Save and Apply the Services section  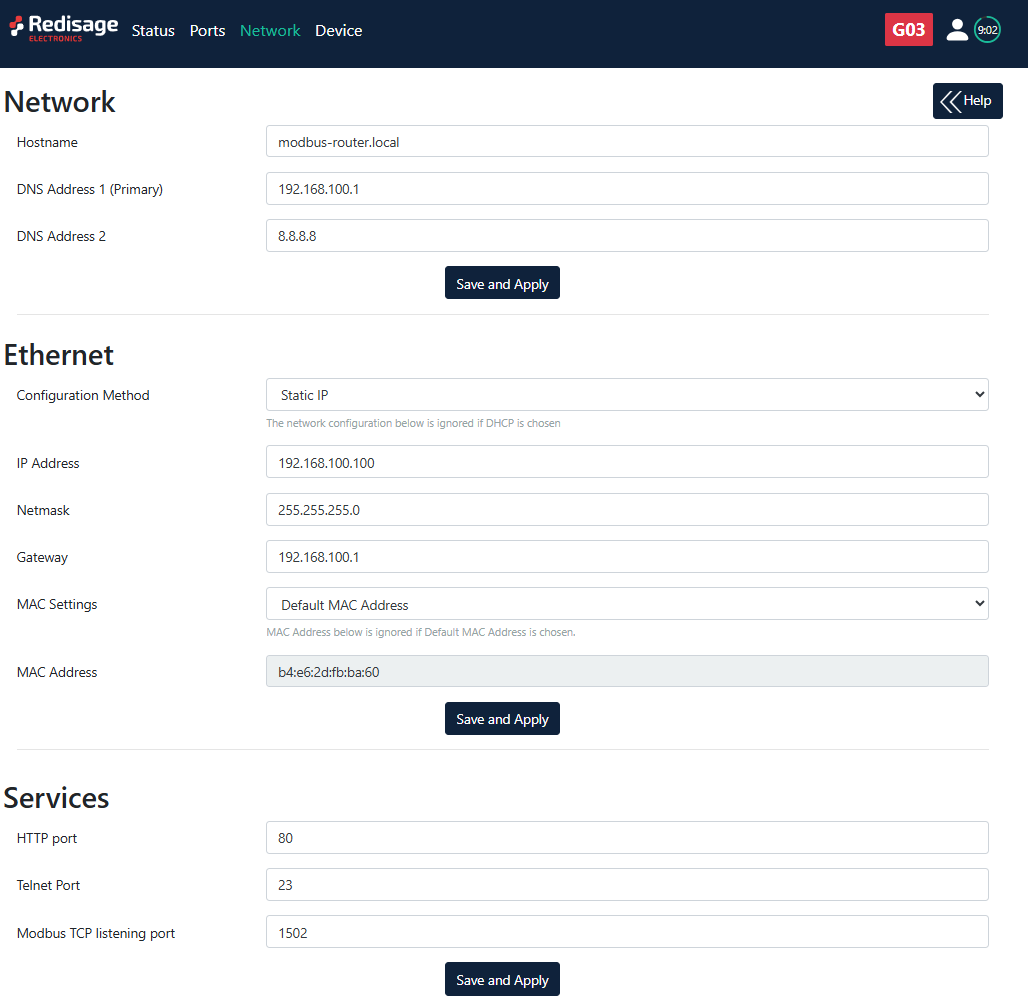tap(502, 979)
